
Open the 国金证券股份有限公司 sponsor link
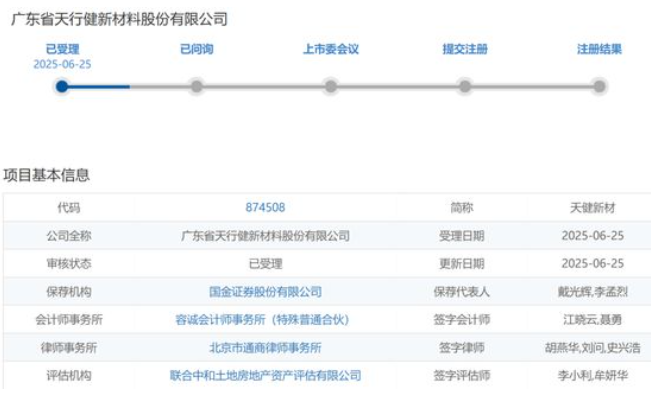265,291
